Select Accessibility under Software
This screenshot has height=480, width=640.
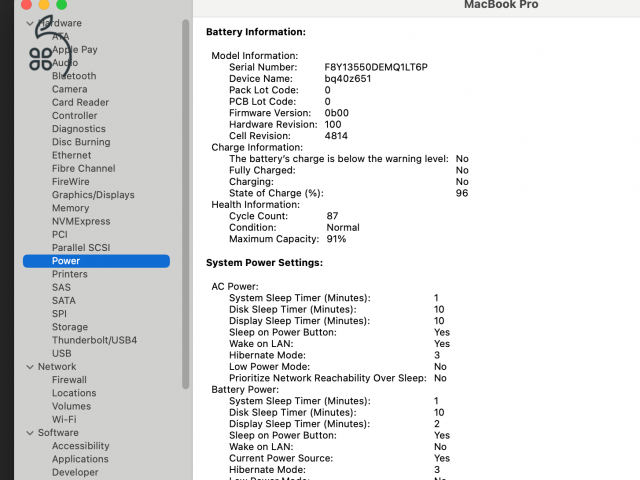(x=80, y=446)
